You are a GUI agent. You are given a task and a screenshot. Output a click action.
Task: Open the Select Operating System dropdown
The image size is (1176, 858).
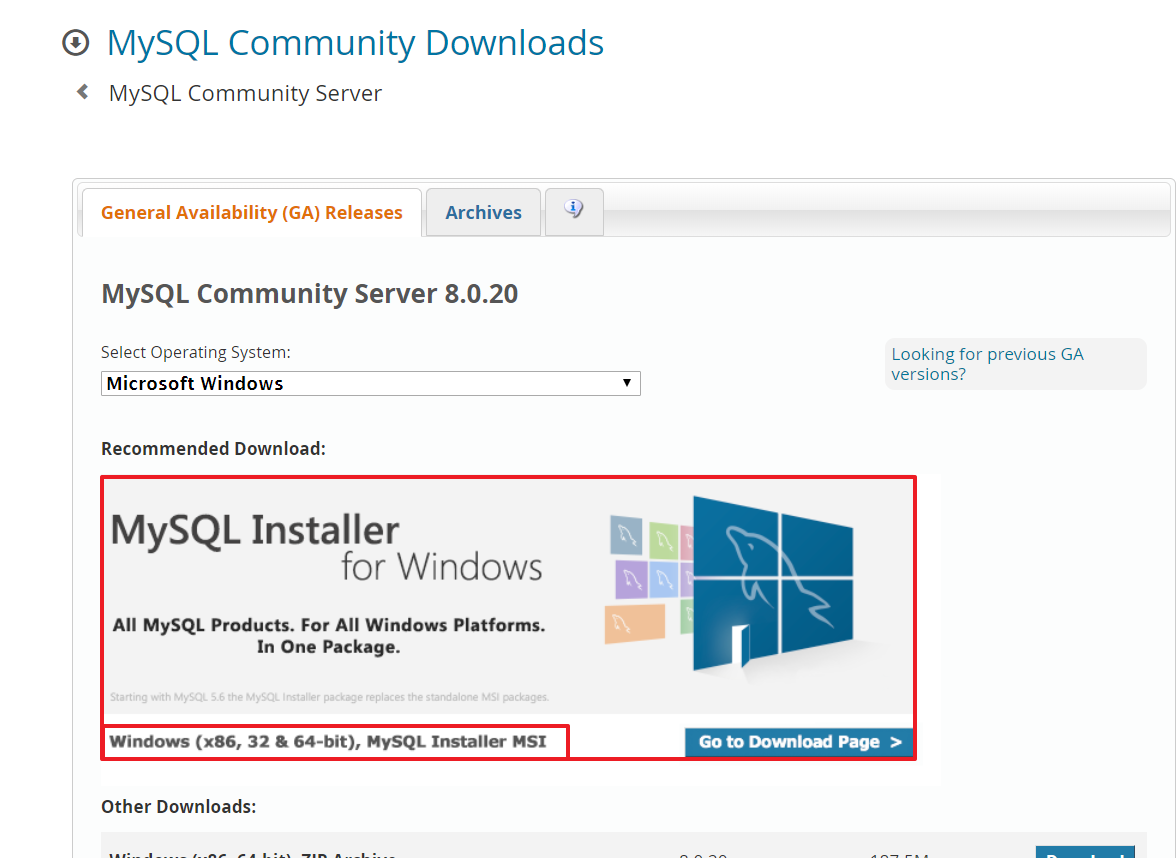[370, 383]
